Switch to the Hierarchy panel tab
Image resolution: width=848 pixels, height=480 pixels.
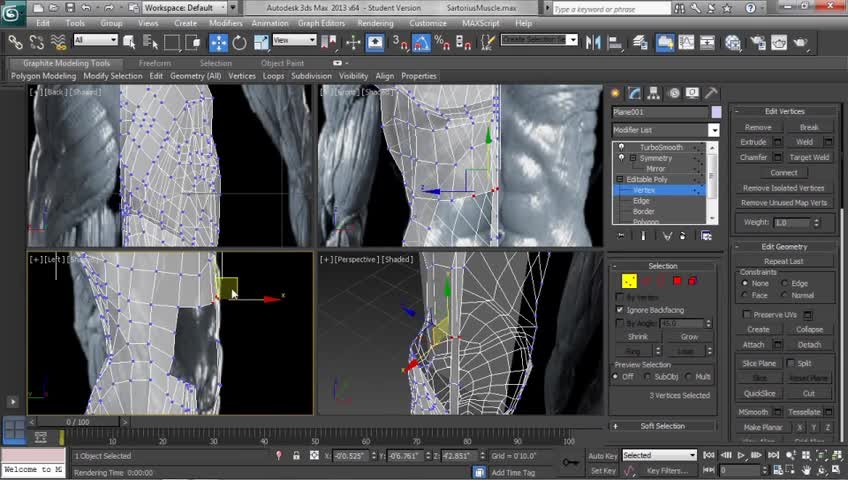click(653, 93)
